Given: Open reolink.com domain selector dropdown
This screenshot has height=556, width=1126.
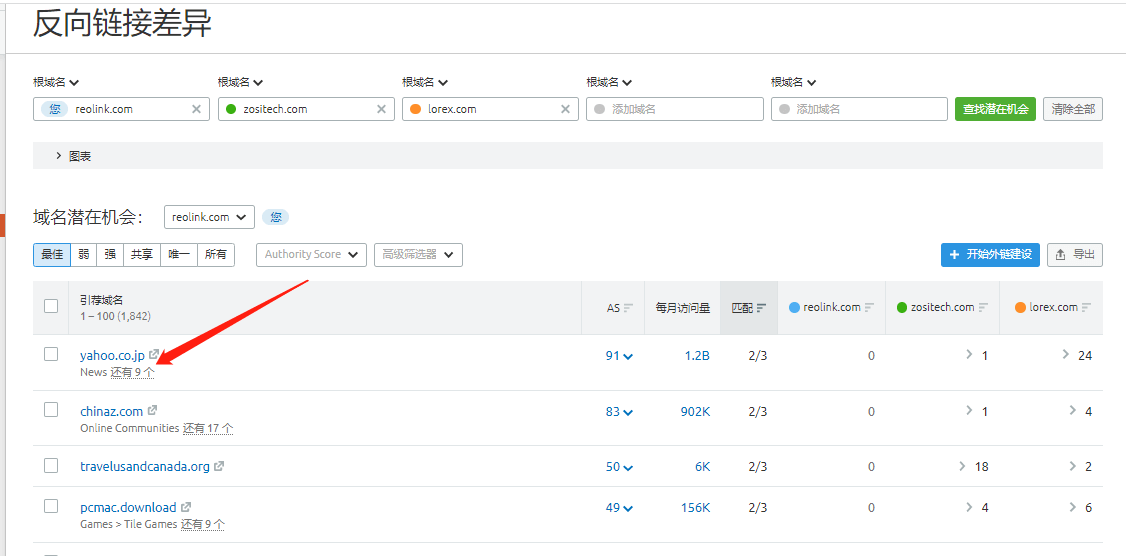Looking at the screenshot, I should (209, 217).
